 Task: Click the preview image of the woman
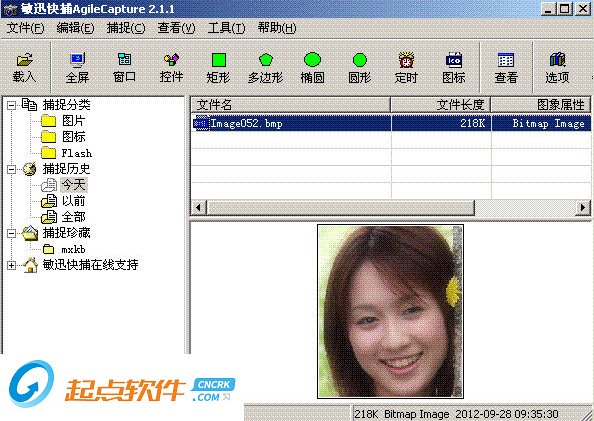[x=391, y=311]
